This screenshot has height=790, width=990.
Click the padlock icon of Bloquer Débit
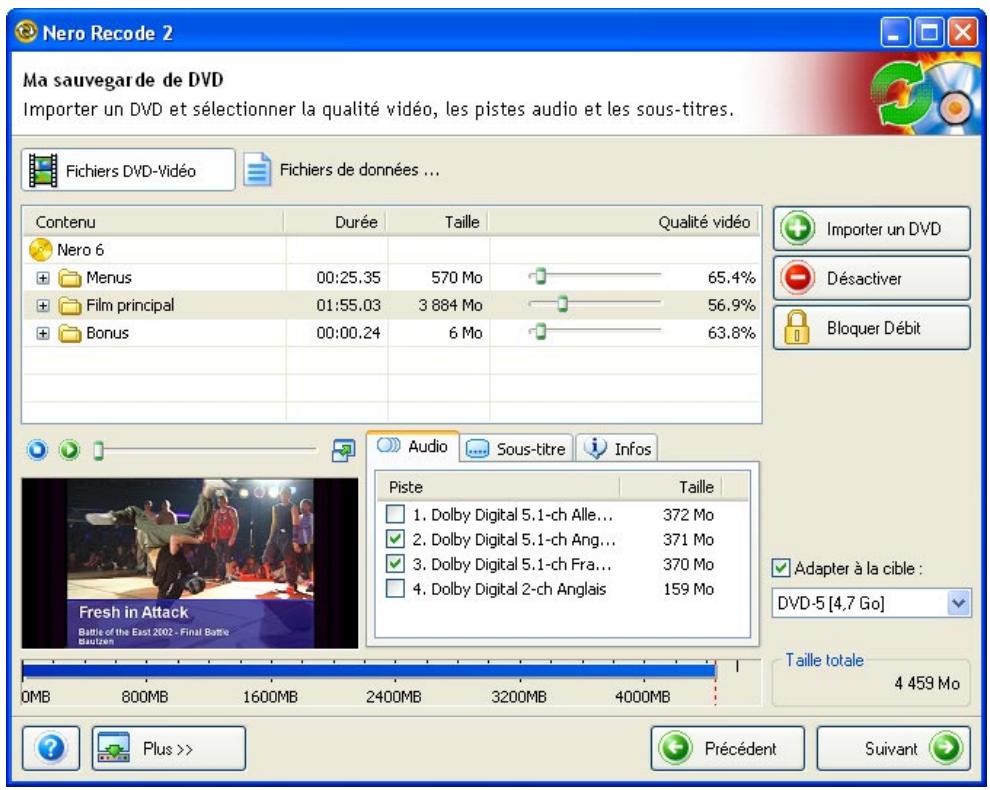click(x=797, y=327)
